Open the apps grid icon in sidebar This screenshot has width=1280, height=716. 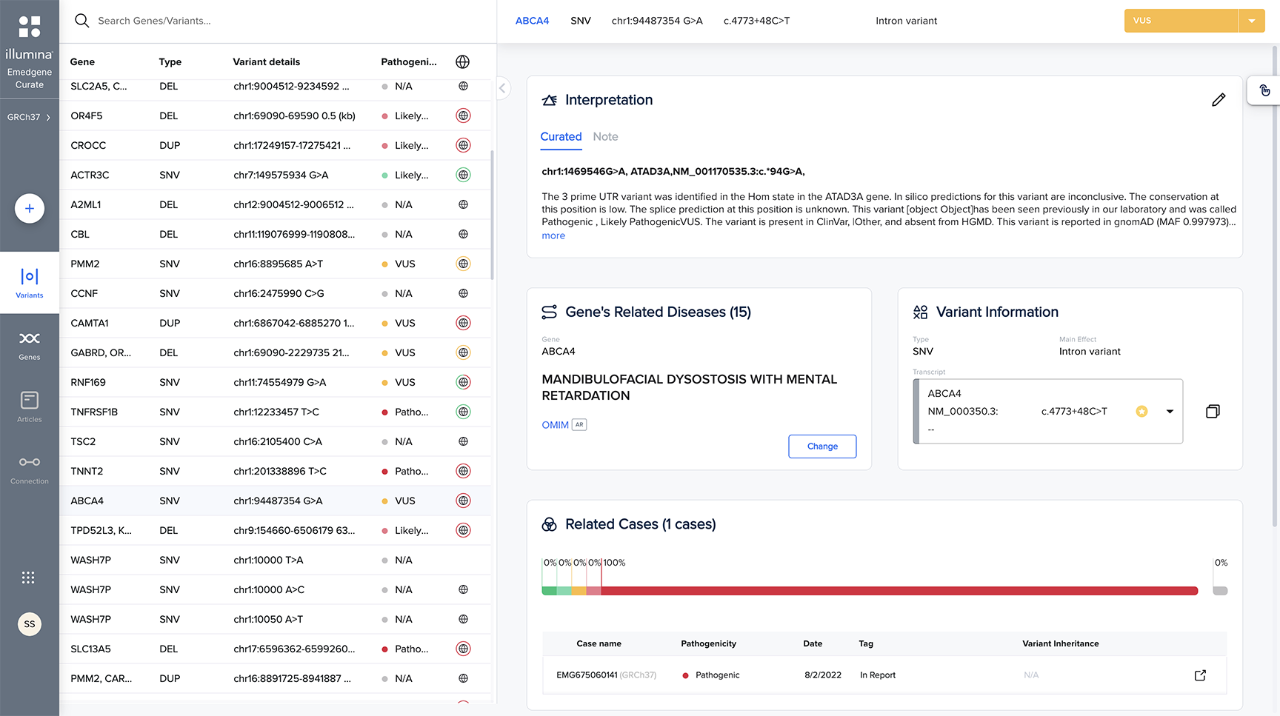[28, 577]
